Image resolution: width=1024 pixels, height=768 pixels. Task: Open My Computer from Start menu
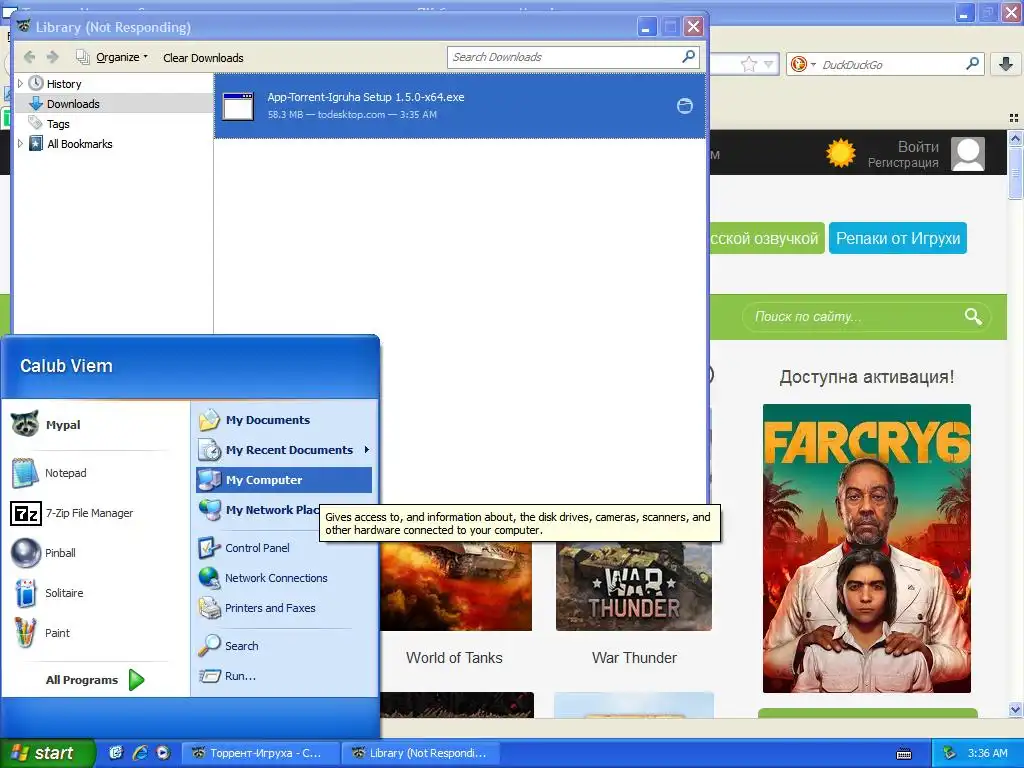point(283,480)
